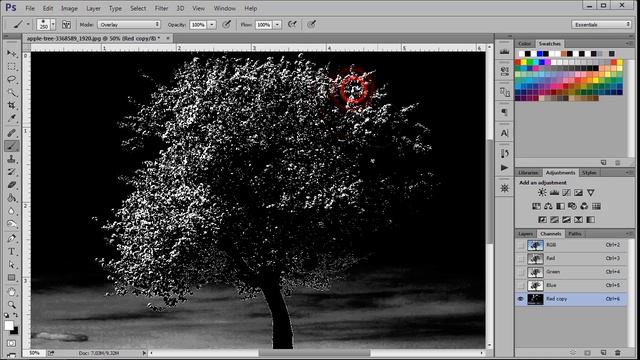Select the Rectangle shape tool
640x360 pixels.
point(11,278)
